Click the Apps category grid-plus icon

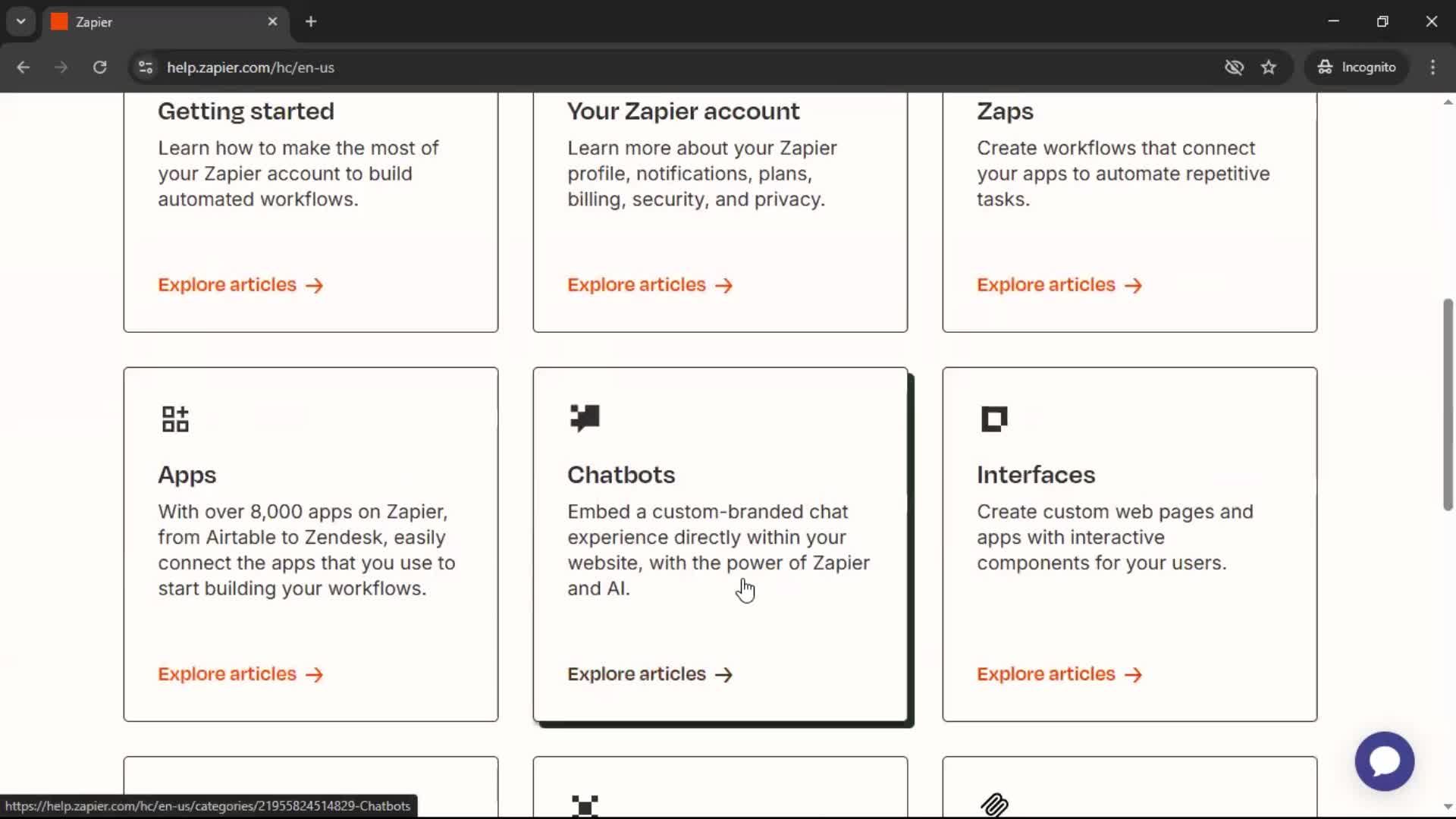(175, 419)
